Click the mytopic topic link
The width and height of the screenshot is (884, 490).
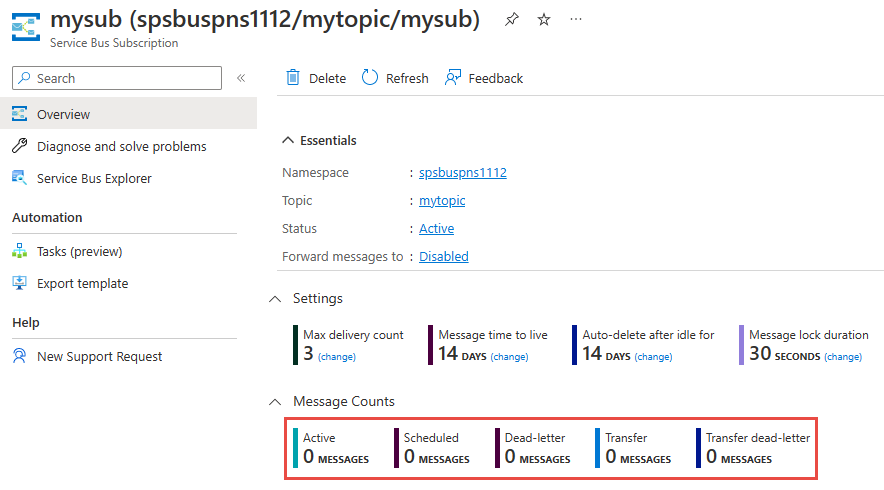[442, 201]
